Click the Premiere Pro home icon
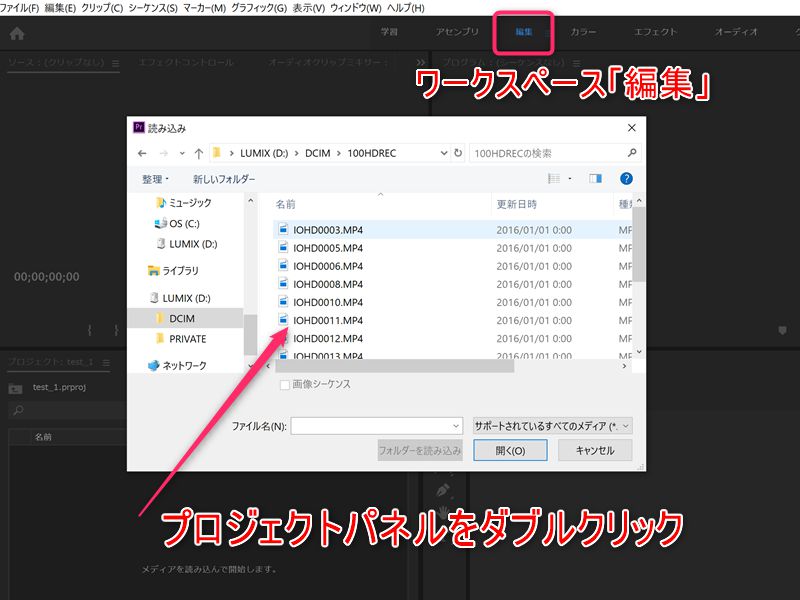The width and height of the screenshot is (800, 600). coord(16,33)
